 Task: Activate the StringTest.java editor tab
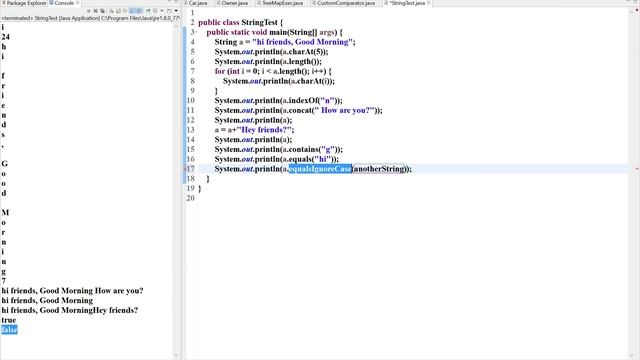(x=407, y=3)
